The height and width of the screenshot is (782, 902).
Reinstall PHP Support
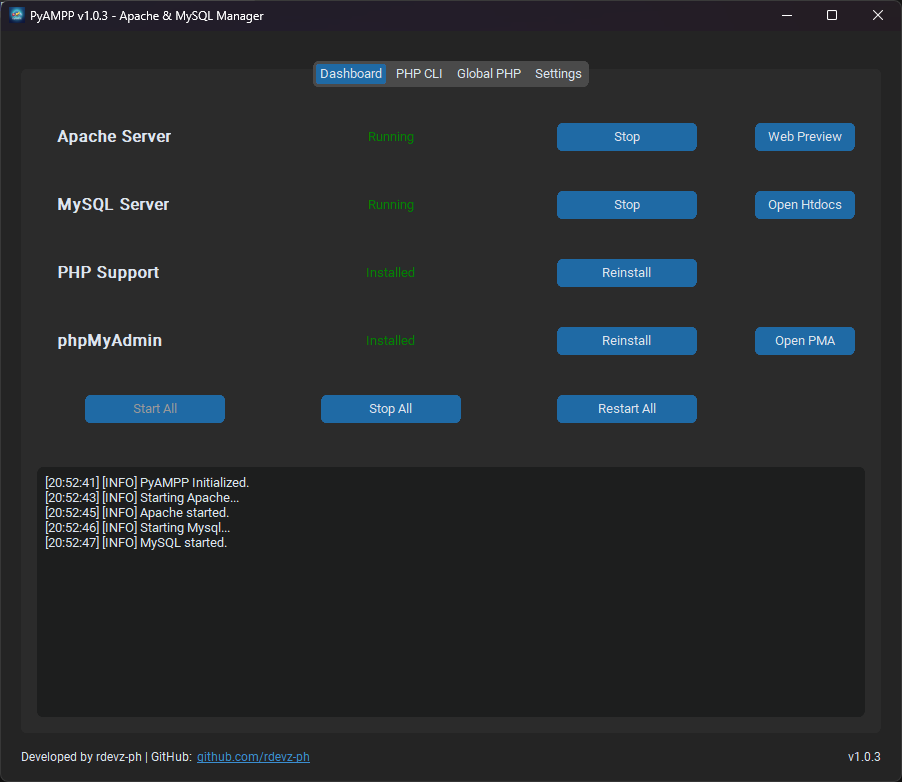626,272
